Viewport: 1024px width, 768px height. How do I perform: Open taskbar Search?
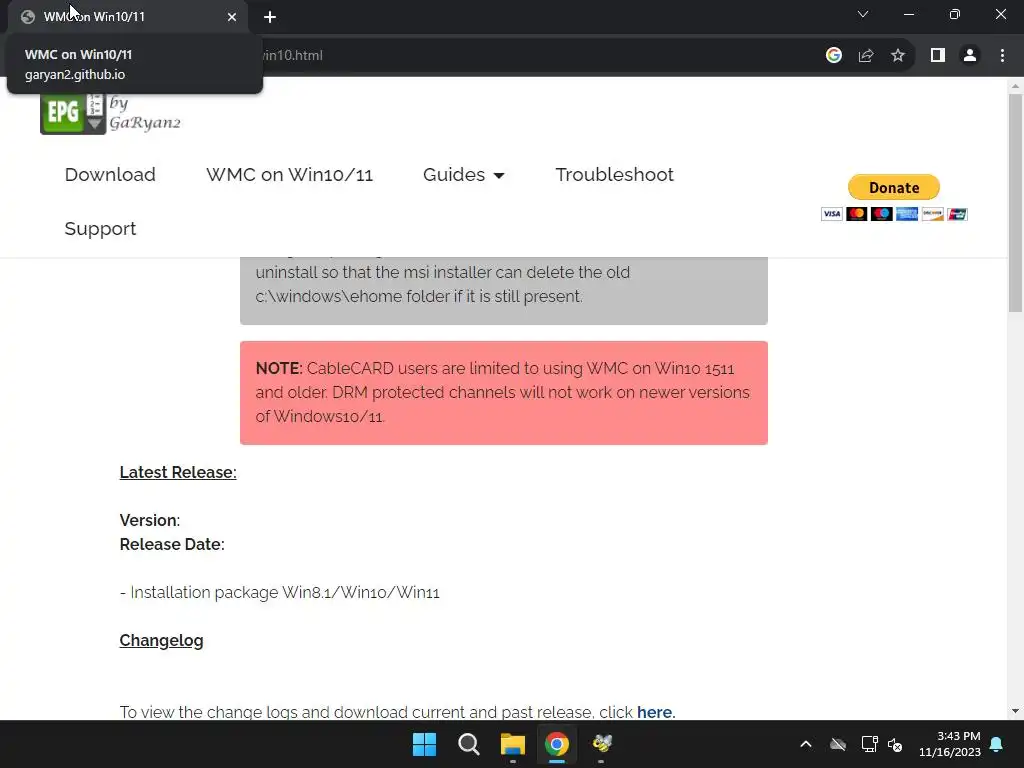(x=469, y=744)
